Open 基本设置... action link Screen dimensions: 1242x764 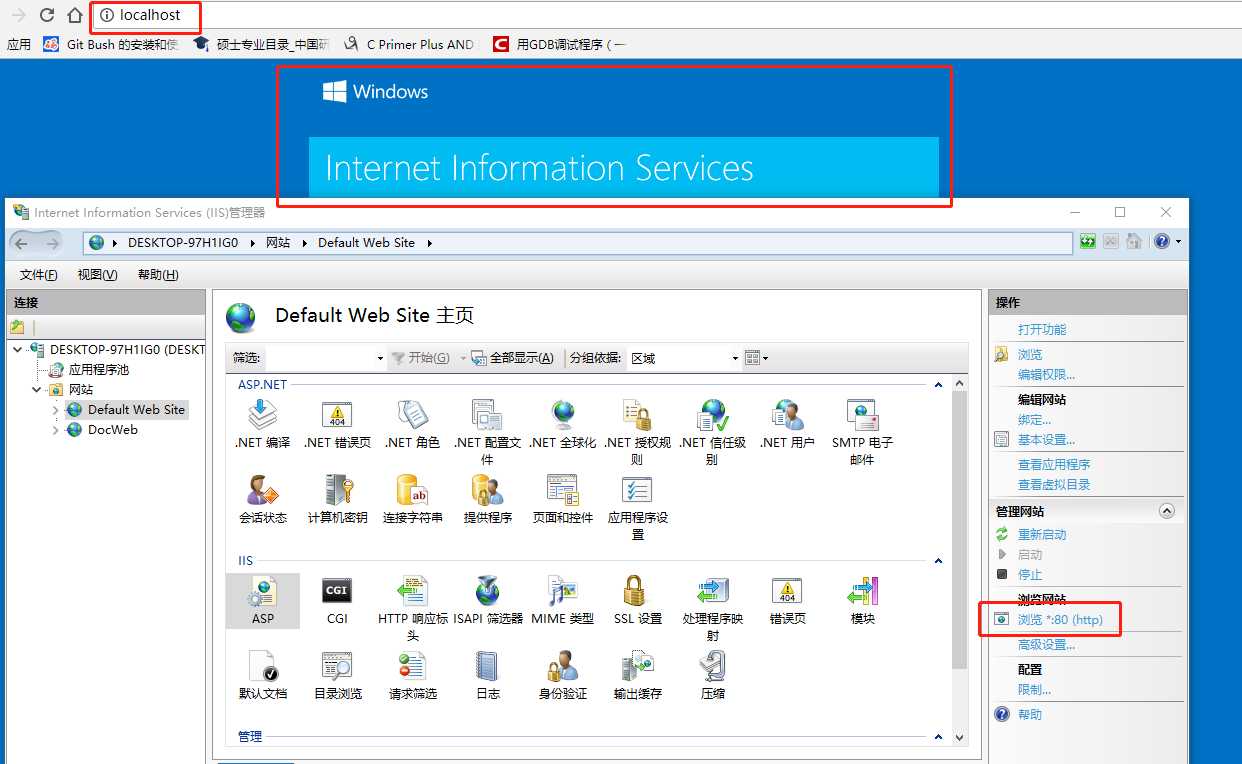tap(1046, 440)
